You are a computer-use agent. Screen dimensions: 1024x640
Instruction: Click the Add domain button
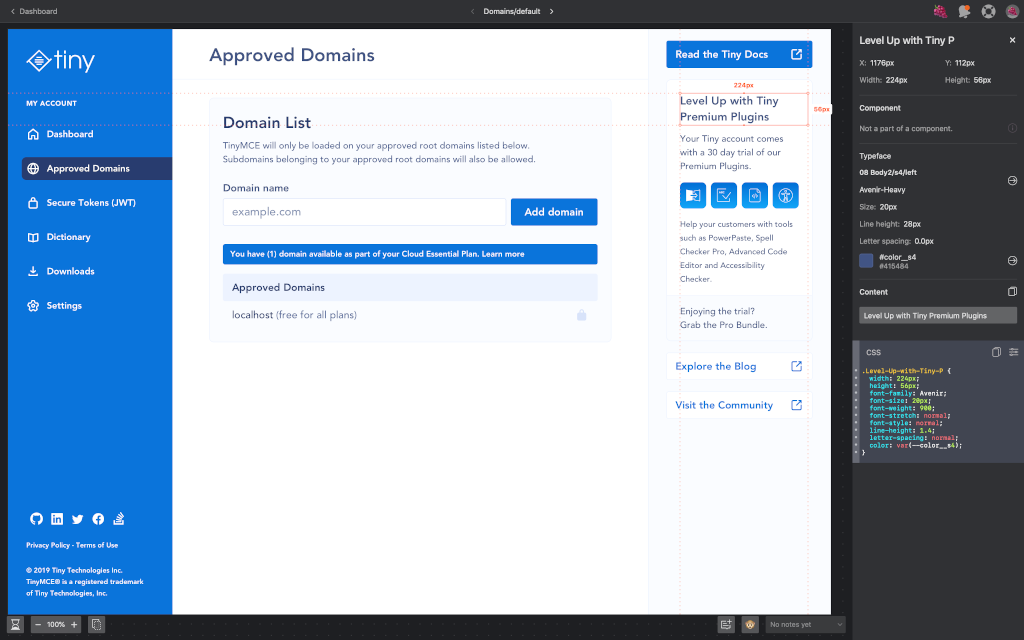(554, 212)
